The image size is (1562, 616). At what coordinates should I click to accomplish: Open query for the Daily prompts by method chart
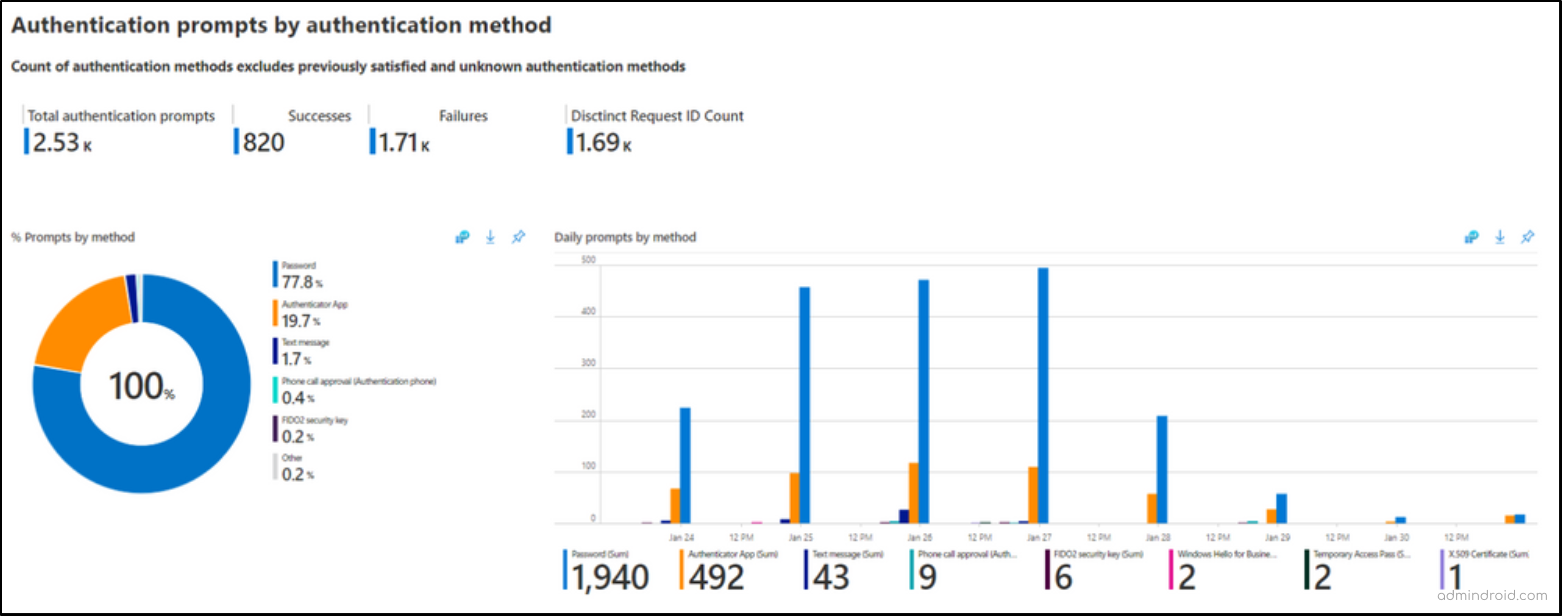(1471, 237)
